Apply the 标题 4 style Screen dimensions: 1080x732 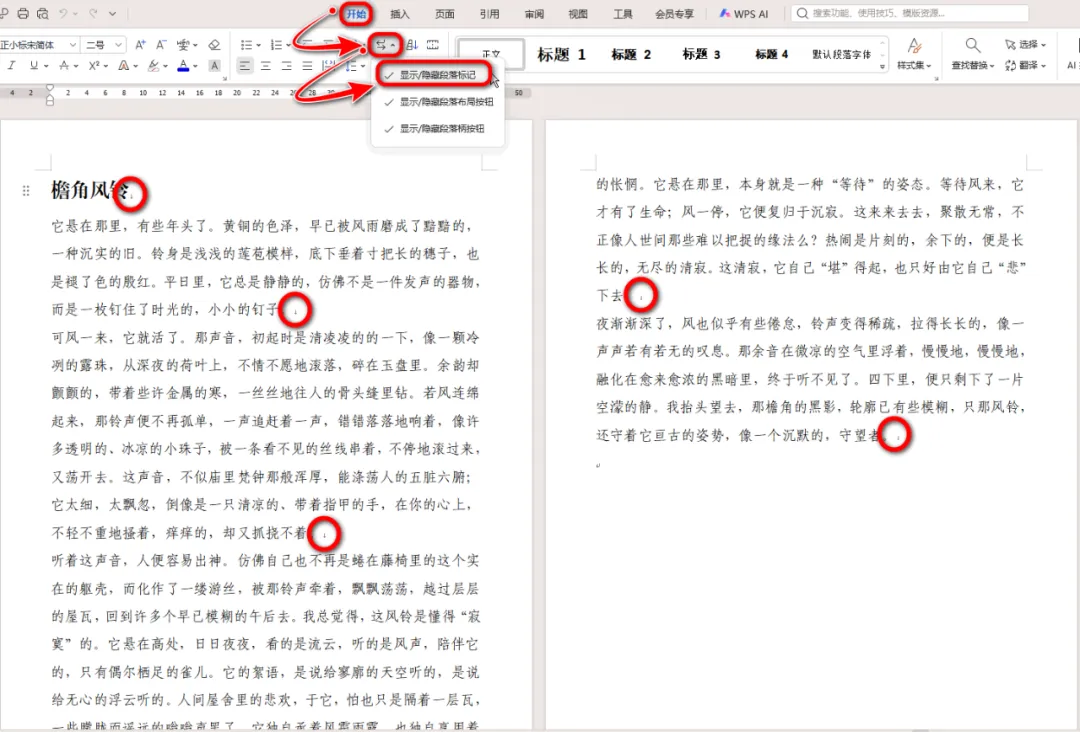(x=771, y=54)
